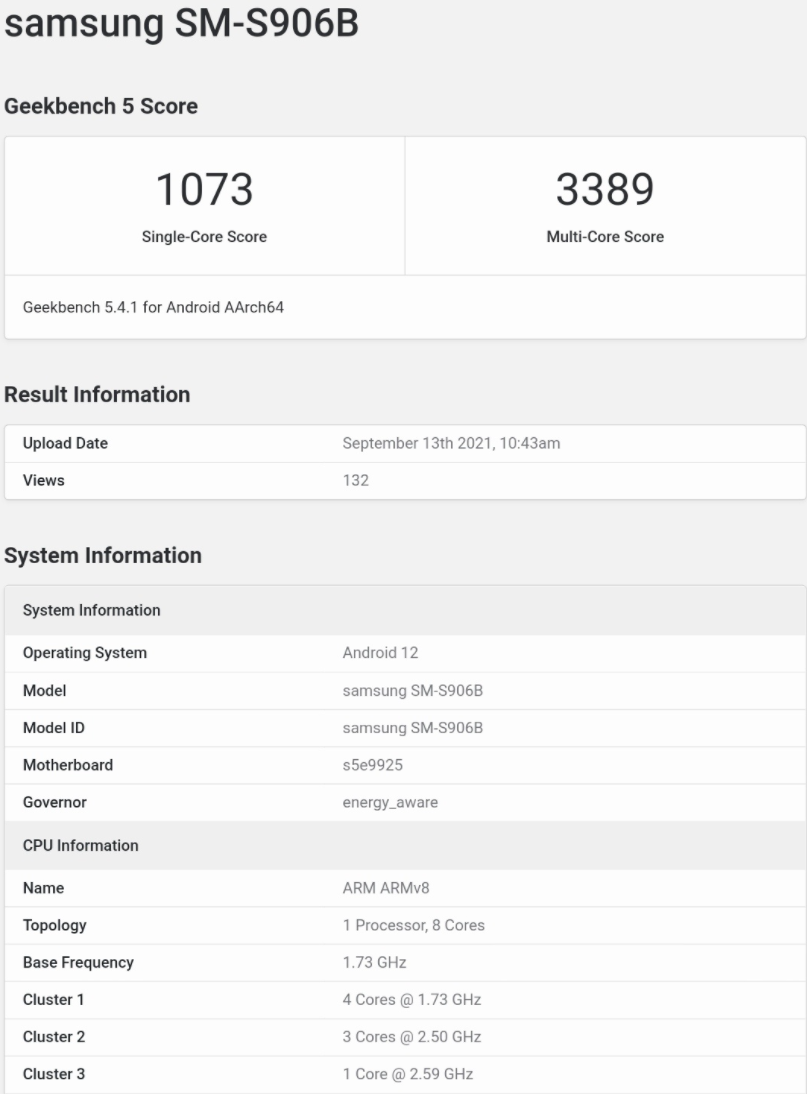Click the Views row label
This screenshot has width=807, height=1094.
coord(43,480)
